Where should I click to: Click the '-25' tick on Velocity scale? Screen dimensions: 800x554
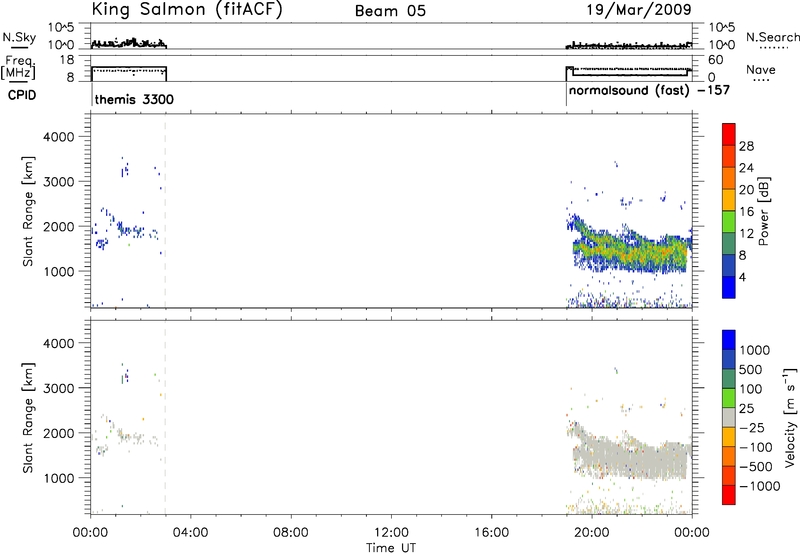pos(753,428)
